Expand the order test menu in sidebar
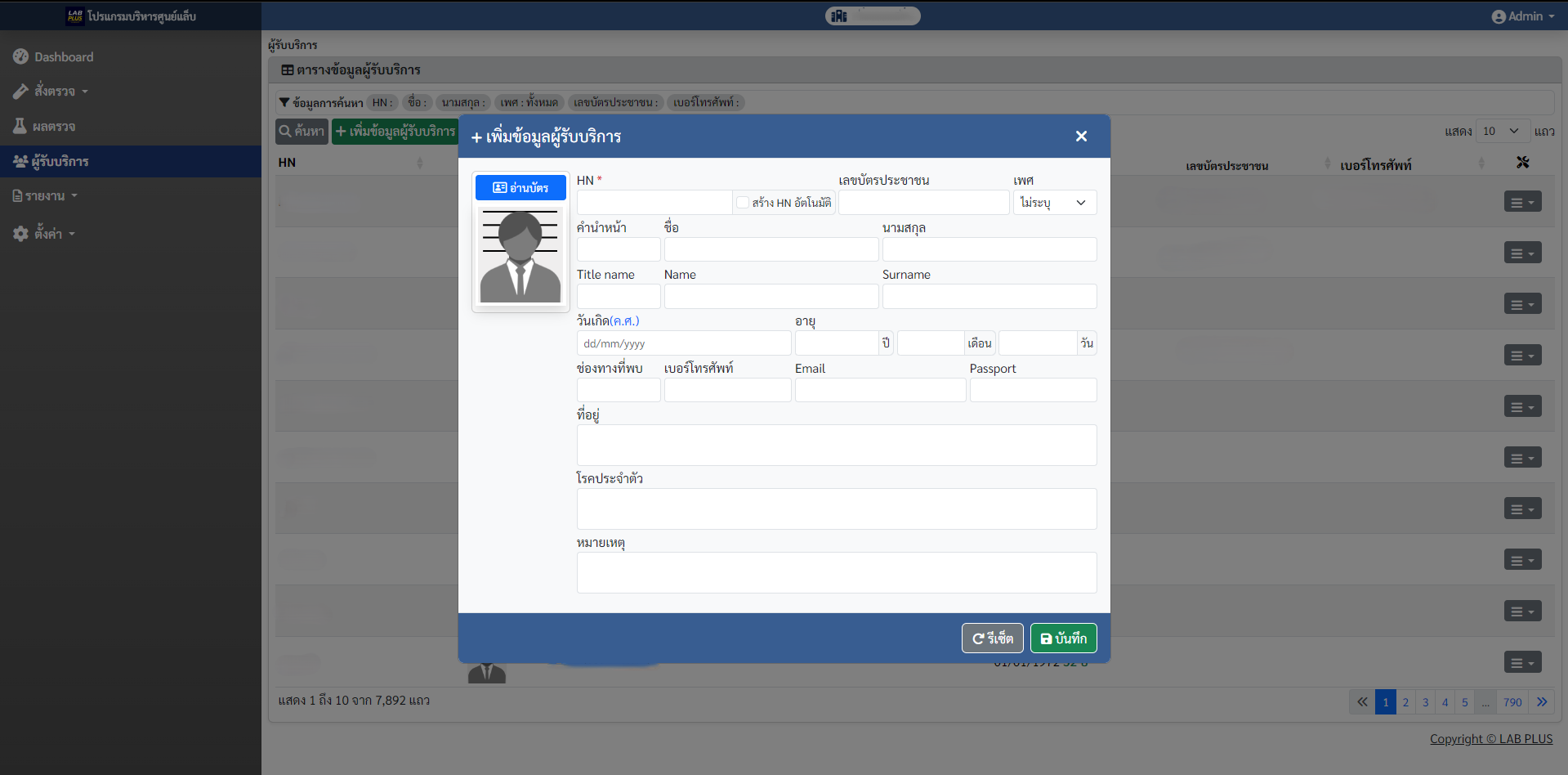Viewport: 1568px width, 775px height. tap(54, 92)
